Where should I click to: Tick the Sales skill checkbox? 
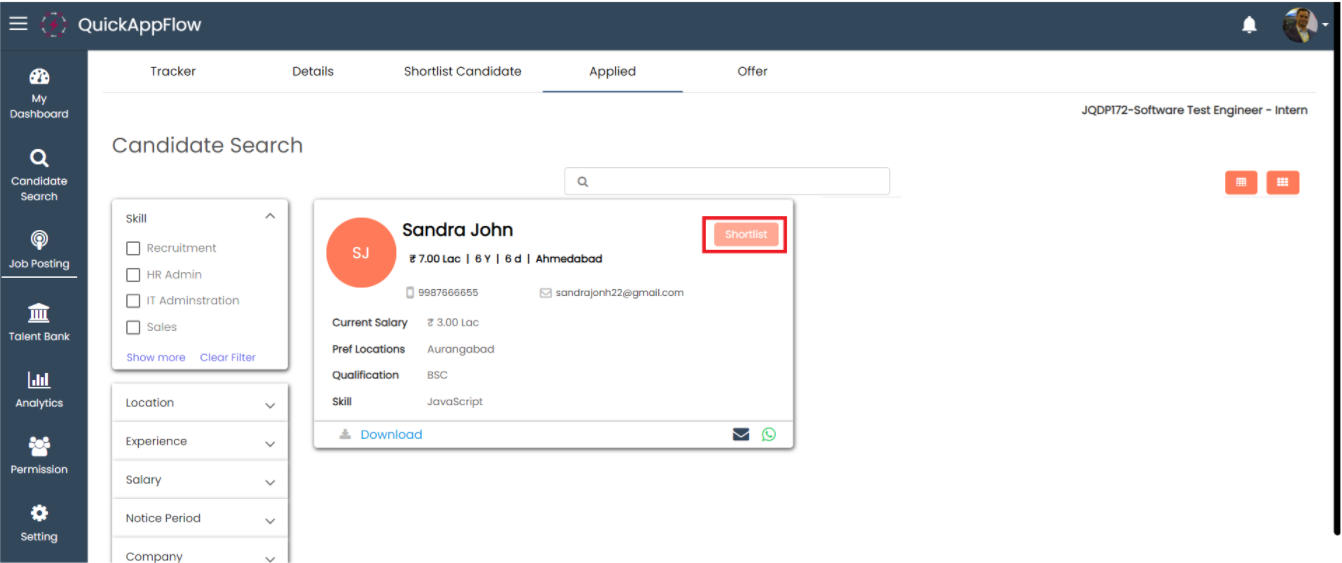tap(133, 327)
